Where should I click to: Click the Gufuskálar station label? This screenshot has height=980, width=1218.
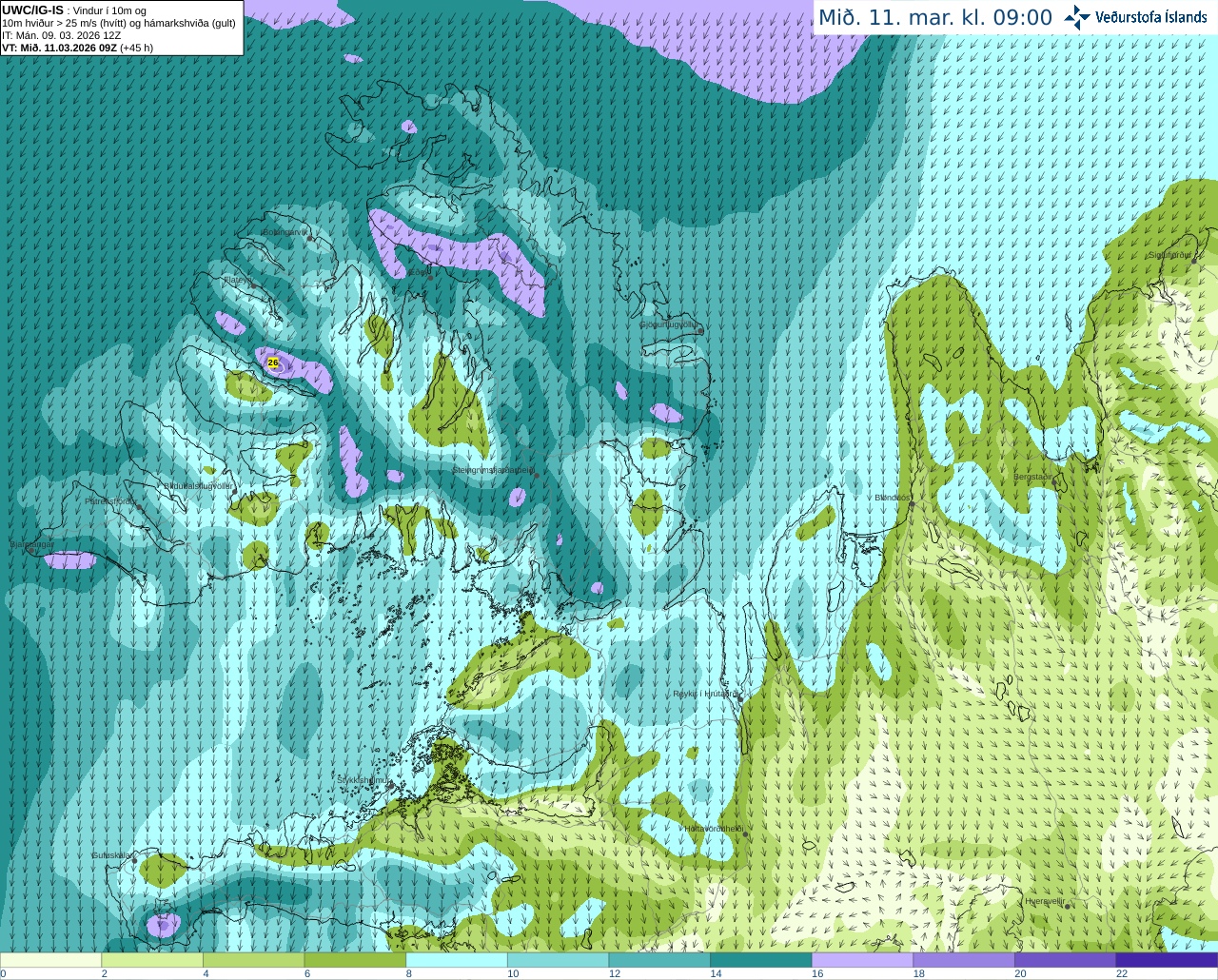111,855
